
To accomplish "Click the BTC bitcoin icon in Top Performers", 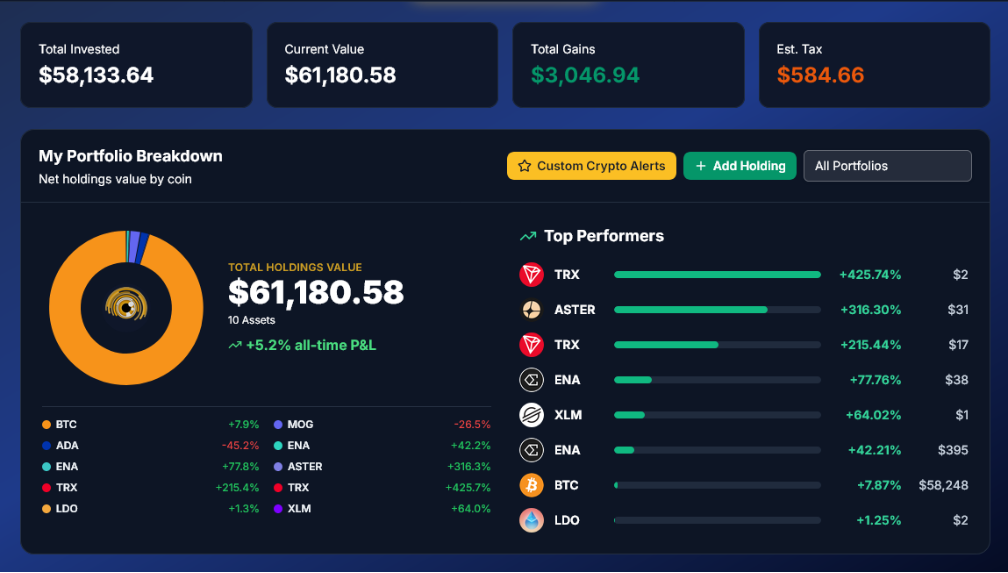I will 531,485.
